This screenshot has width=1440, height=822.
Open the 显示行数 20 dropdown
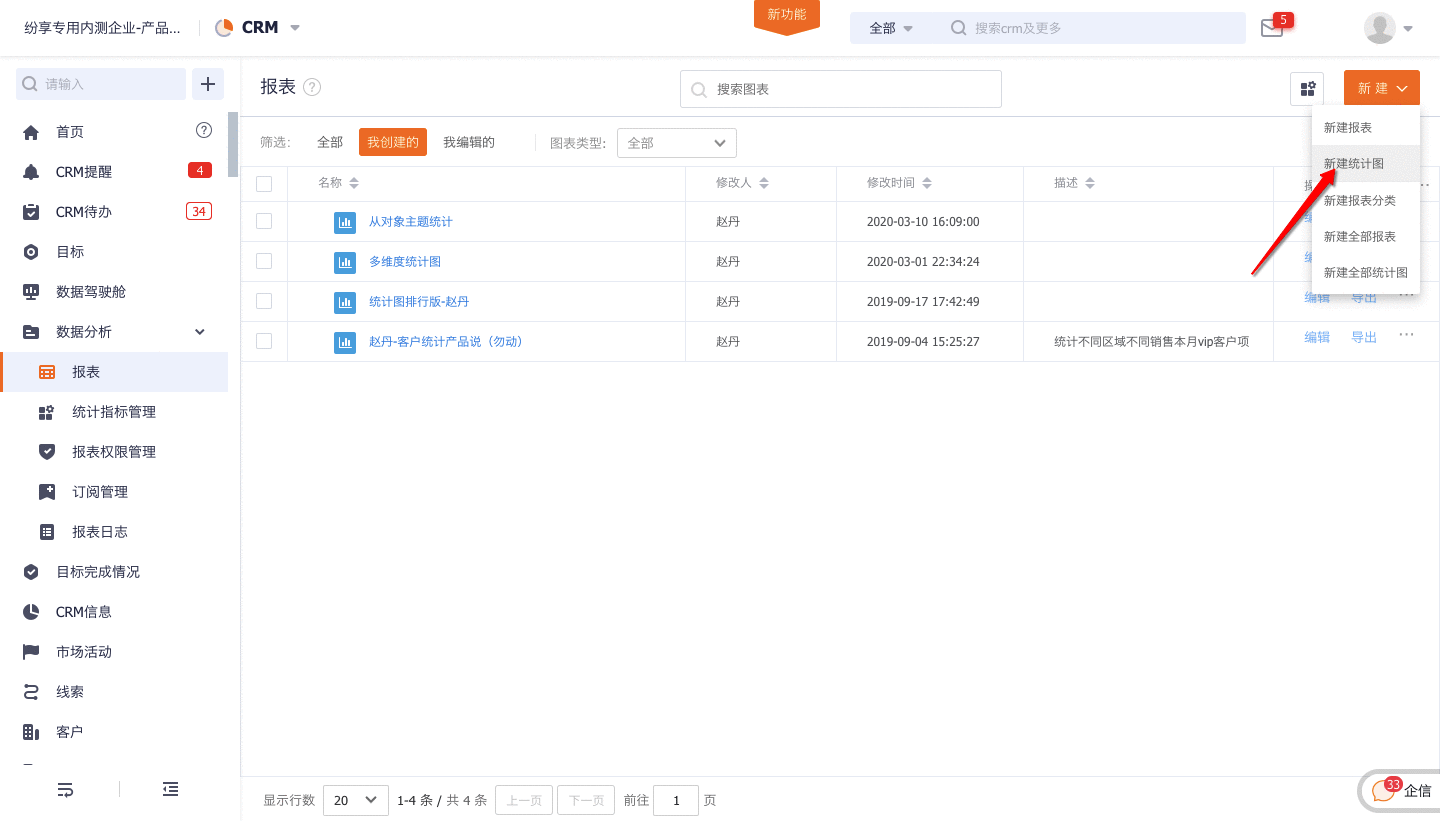tap(356, 800)
